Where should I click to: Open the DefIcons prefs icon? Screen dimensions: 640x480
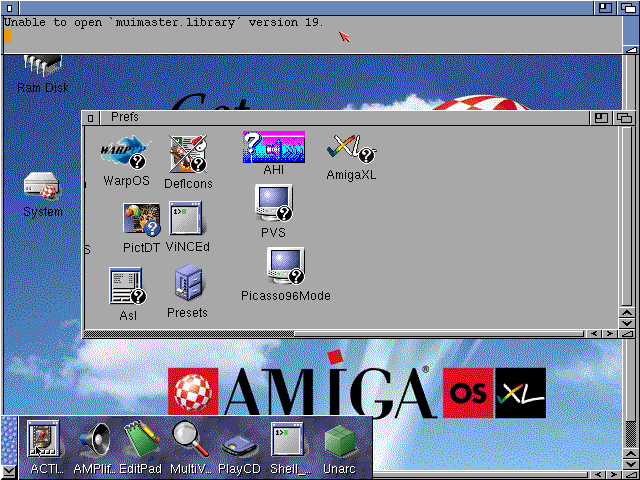(188, 154)
